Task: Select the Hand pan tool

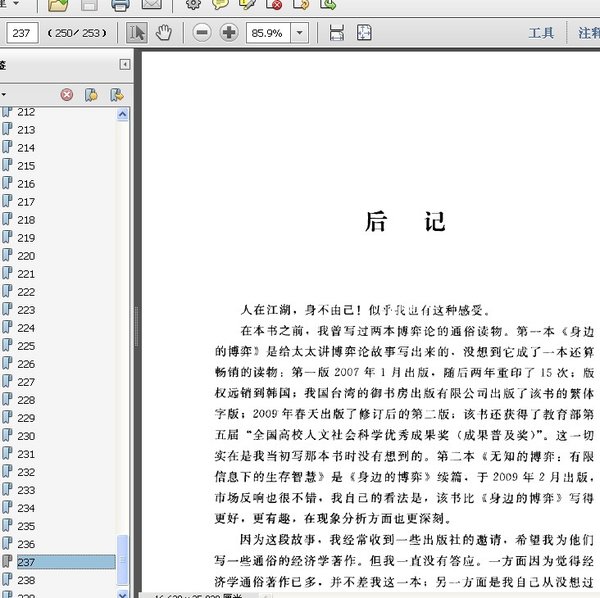Action: pyautogui.click(x=163, y=33)
